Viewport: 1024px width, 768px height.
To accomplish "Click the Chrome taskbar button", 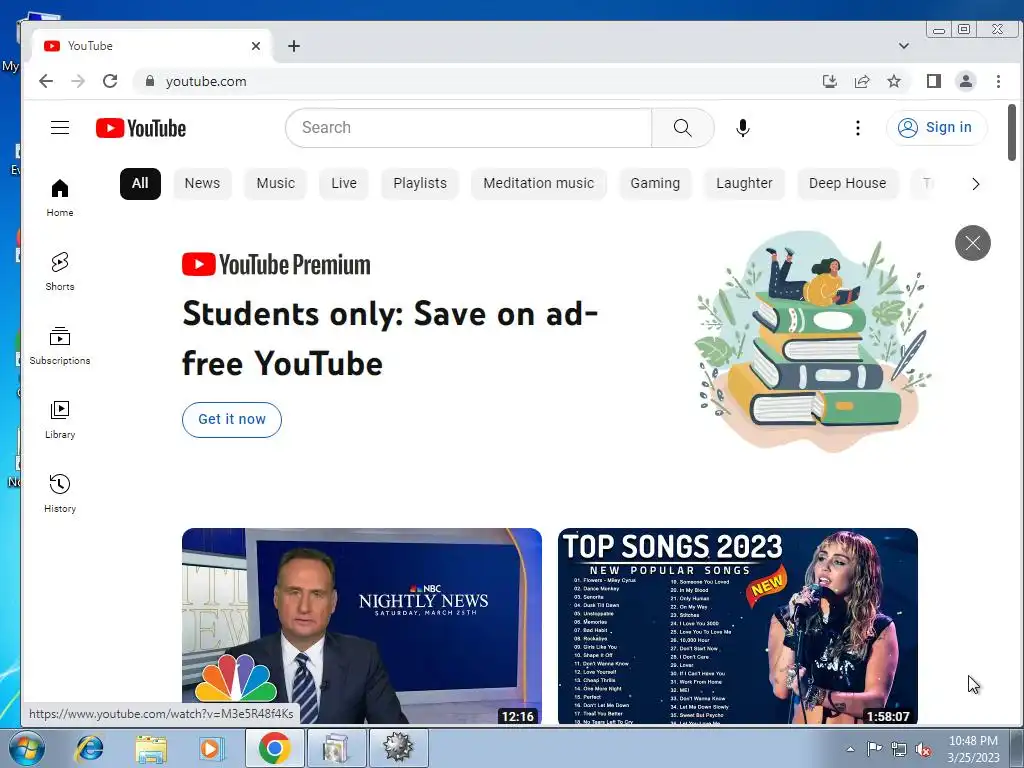I will click(274, 748).
